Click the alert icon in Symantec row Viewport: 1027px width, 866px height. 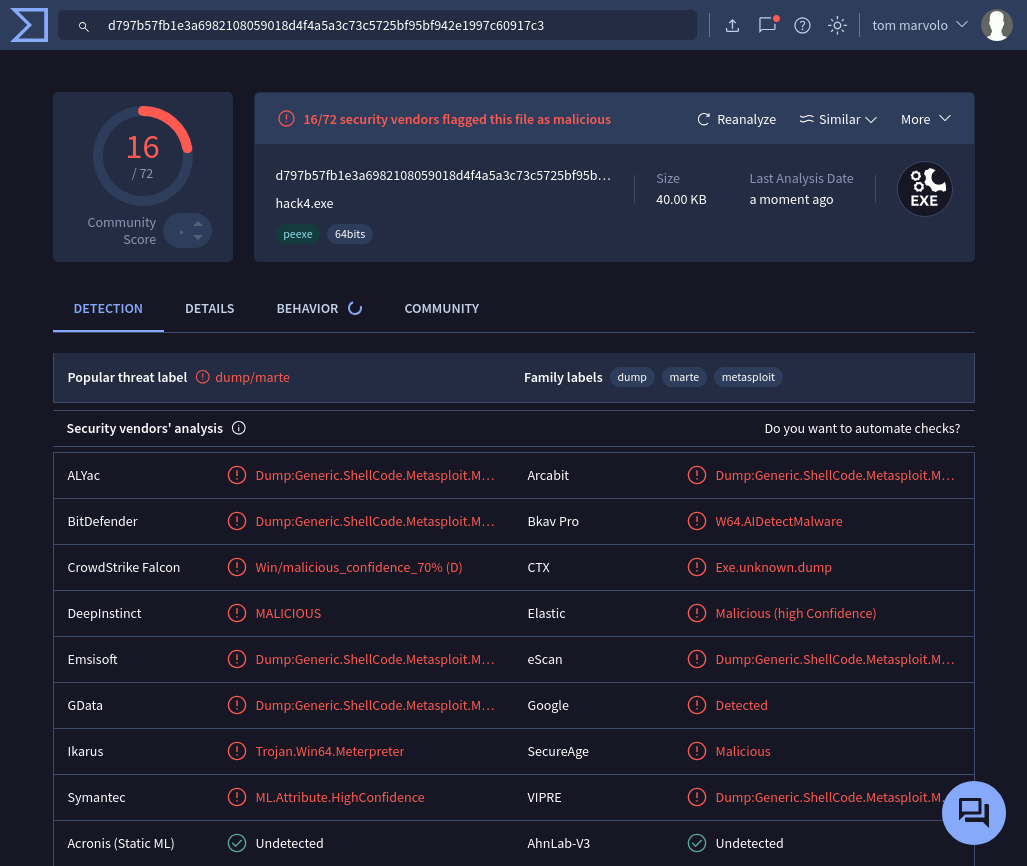point(236,797)
